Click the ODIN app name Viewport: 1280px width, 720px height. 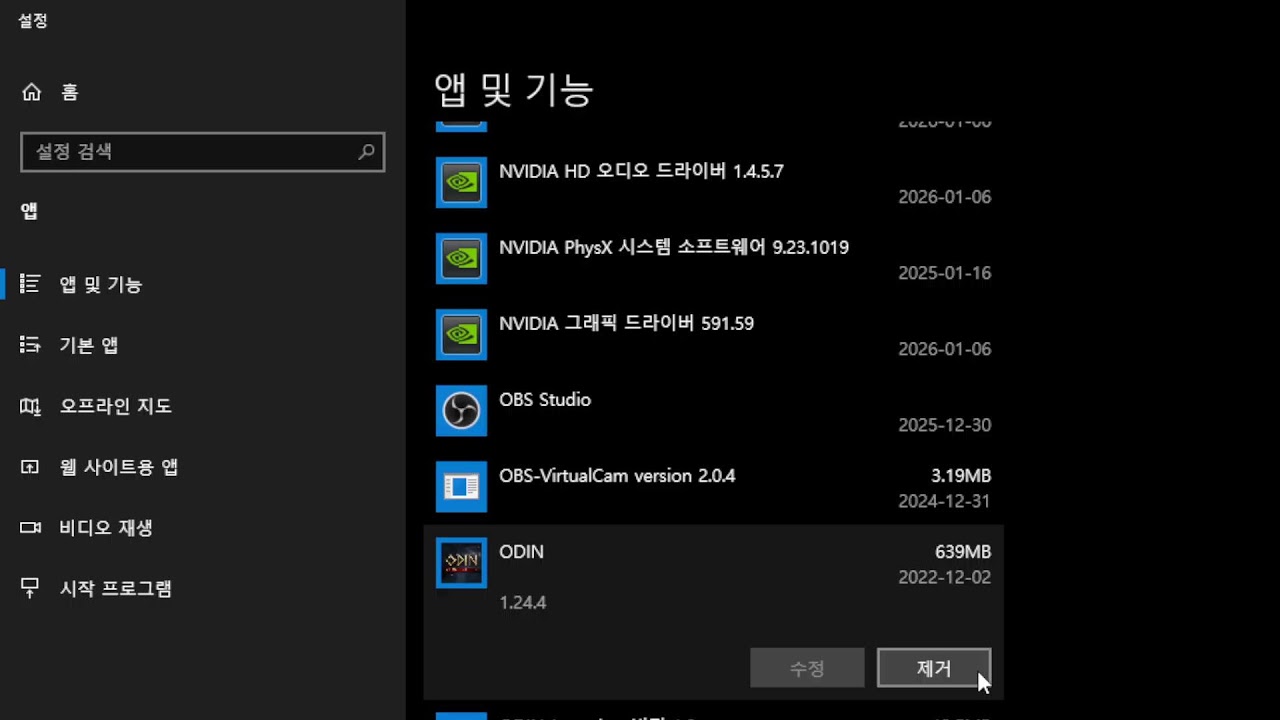coord(521,552)
